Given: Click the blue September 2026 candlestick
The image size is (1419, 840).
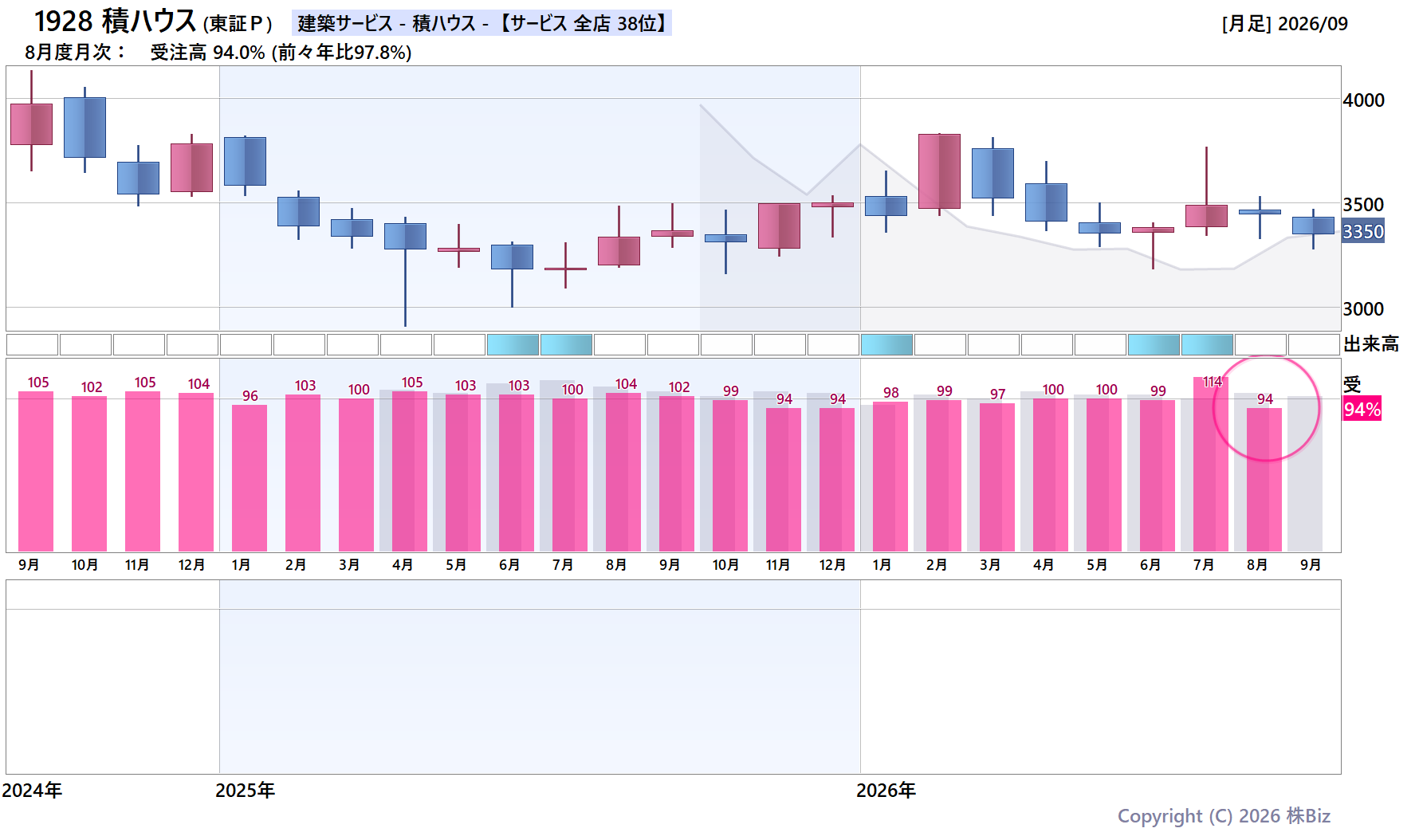Looking at the screenshot, I should [x=1313, y=226].
